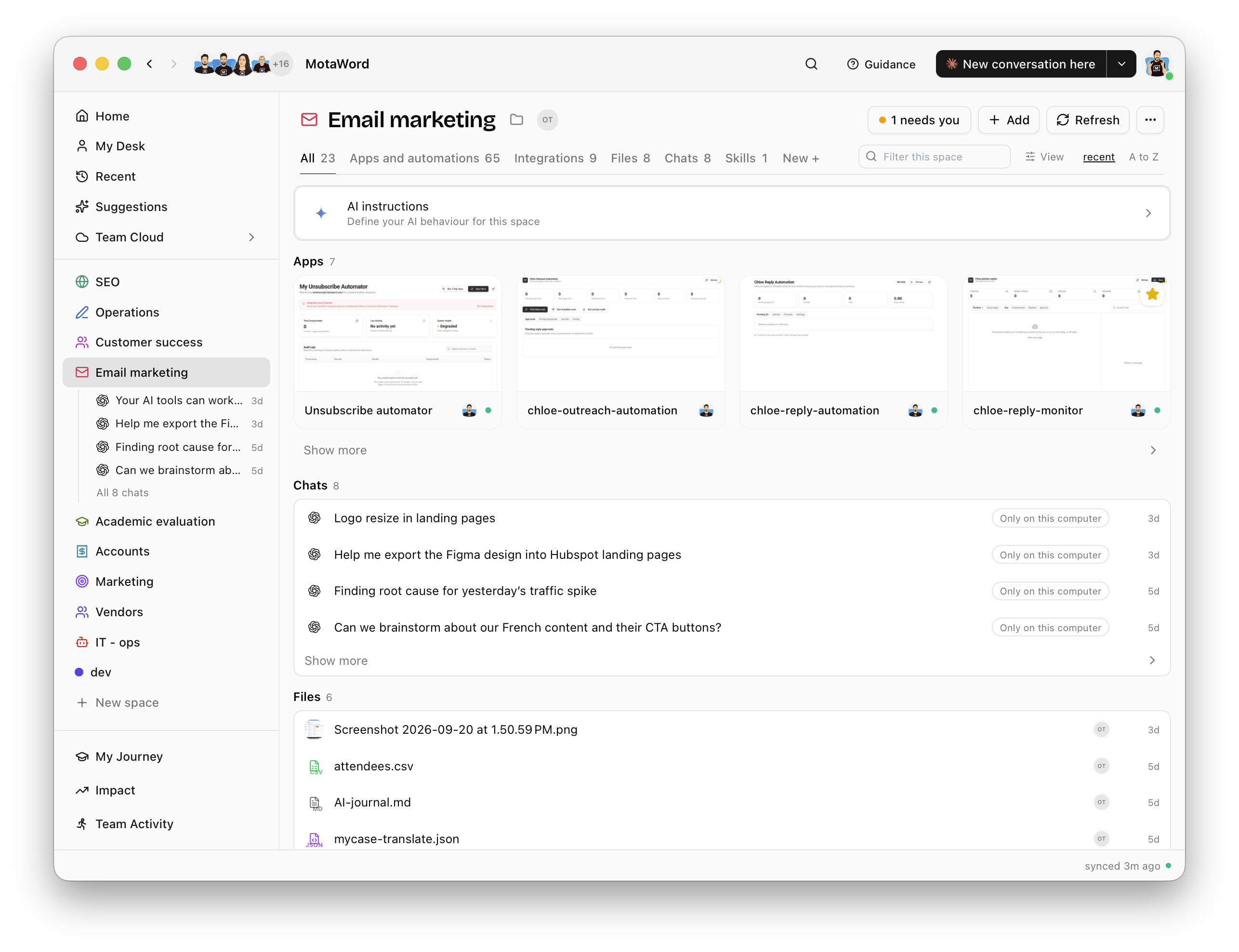Click the Refresh button

pyautogui.click(x=1087, y=119)
